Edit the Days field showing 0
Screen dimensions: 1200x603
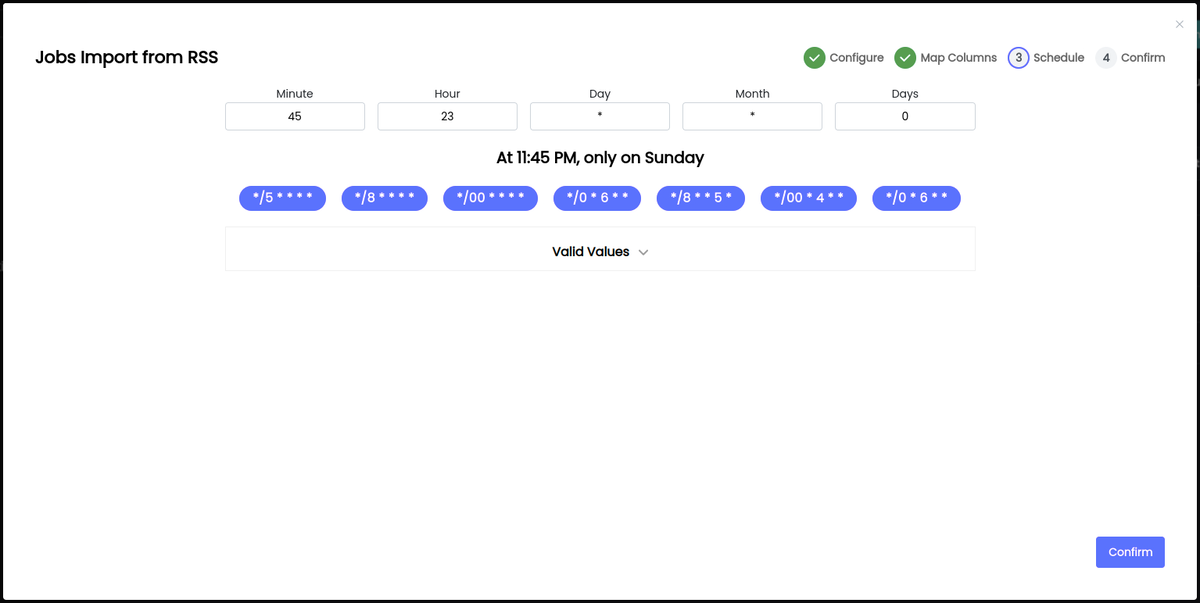[905, 116]
